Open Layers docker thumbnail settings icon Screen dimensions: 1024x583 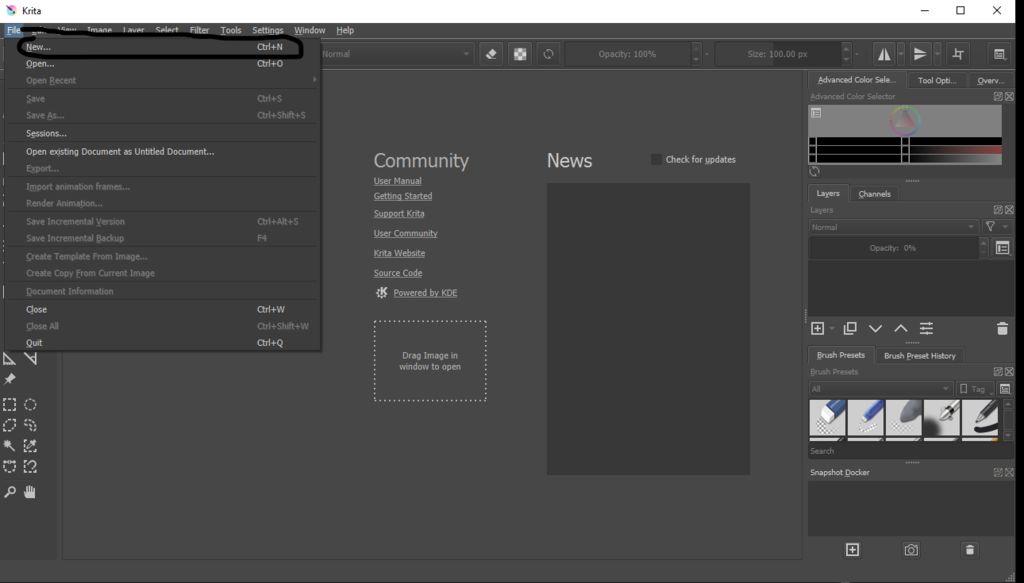coord(1002,248)
